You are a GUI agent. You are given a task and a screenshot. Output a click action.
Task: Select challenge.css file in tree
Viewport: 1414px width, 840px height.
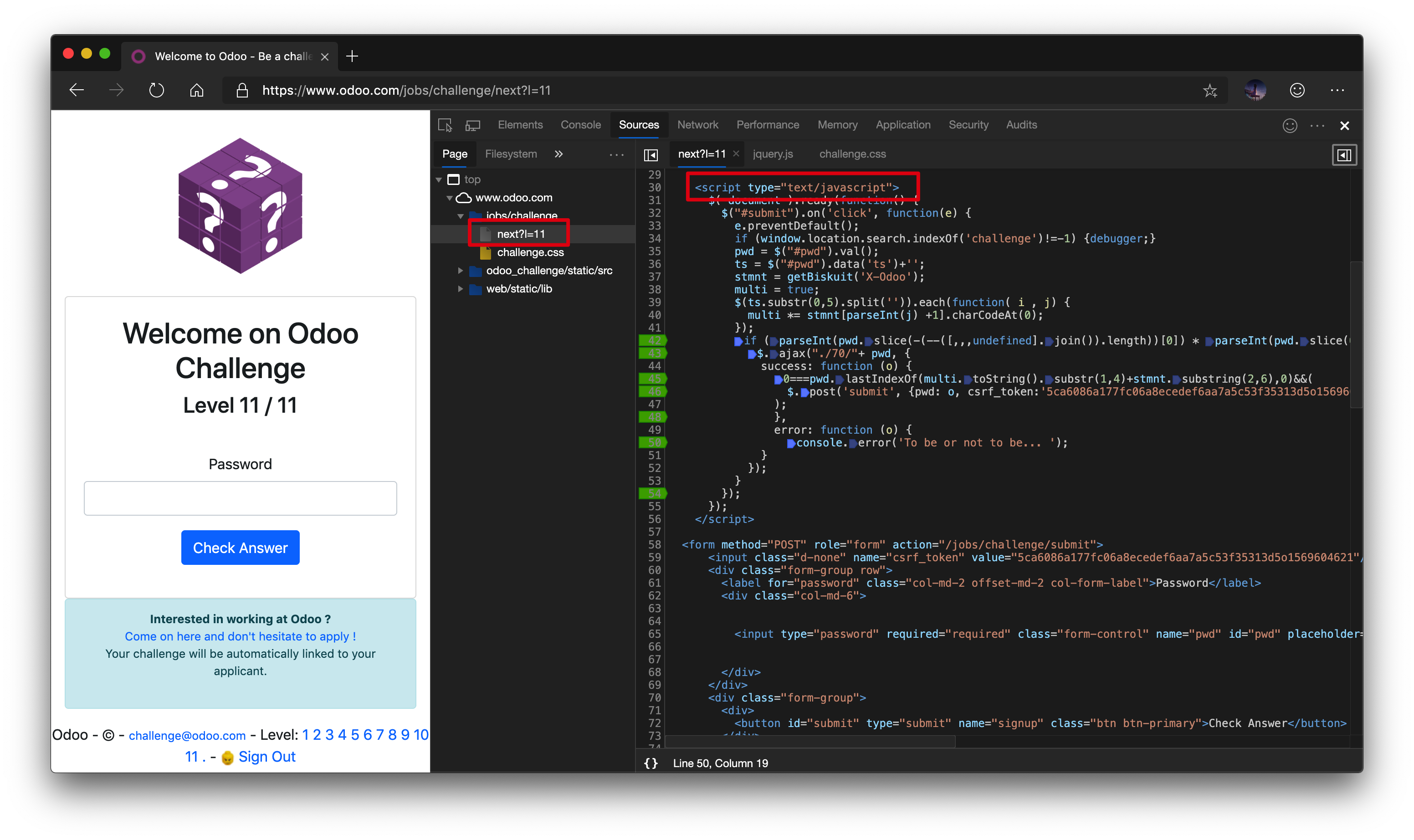(x=530, y=252)
